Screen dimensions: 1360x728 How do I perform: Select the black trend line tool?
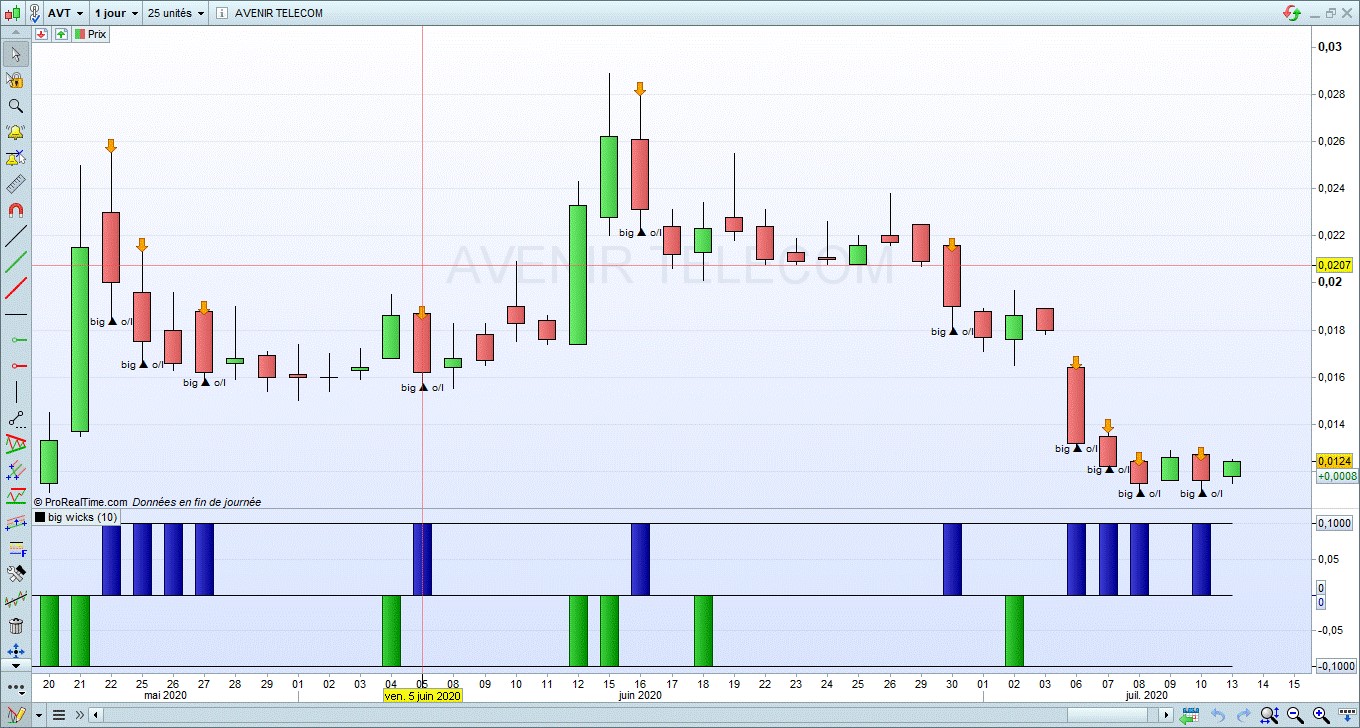point(16,237)
